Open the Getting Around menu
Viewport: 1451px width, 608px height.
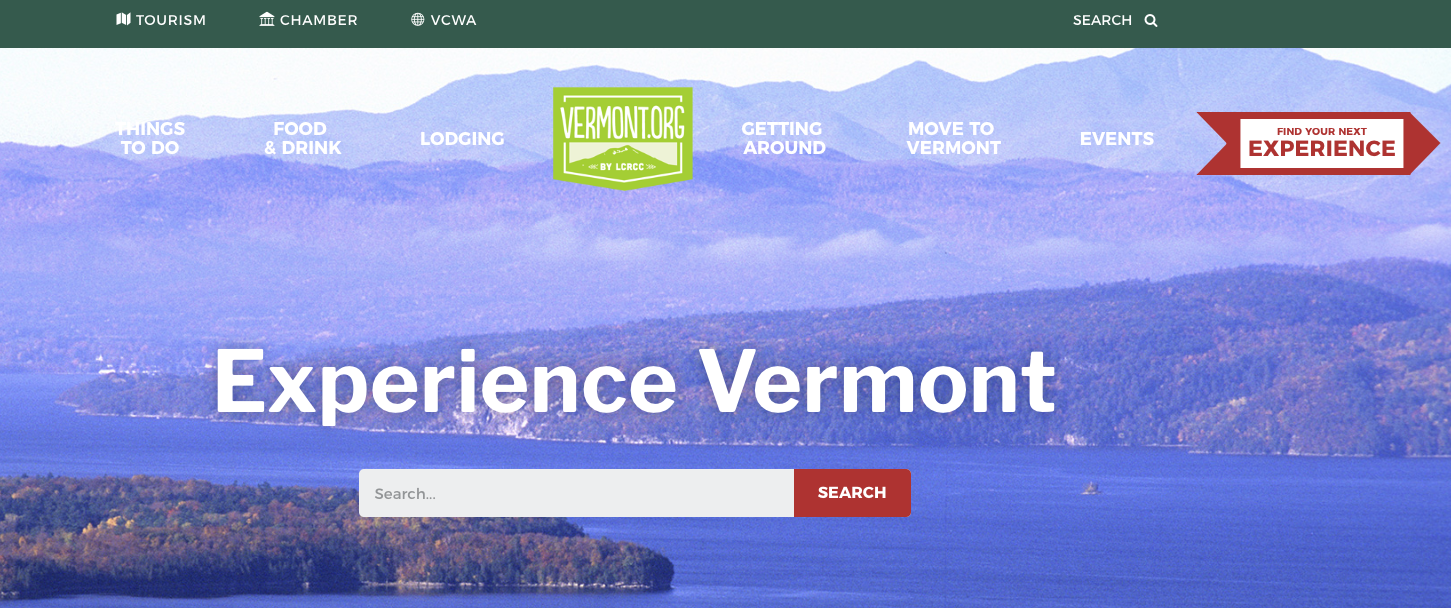[x=783, y=138]
